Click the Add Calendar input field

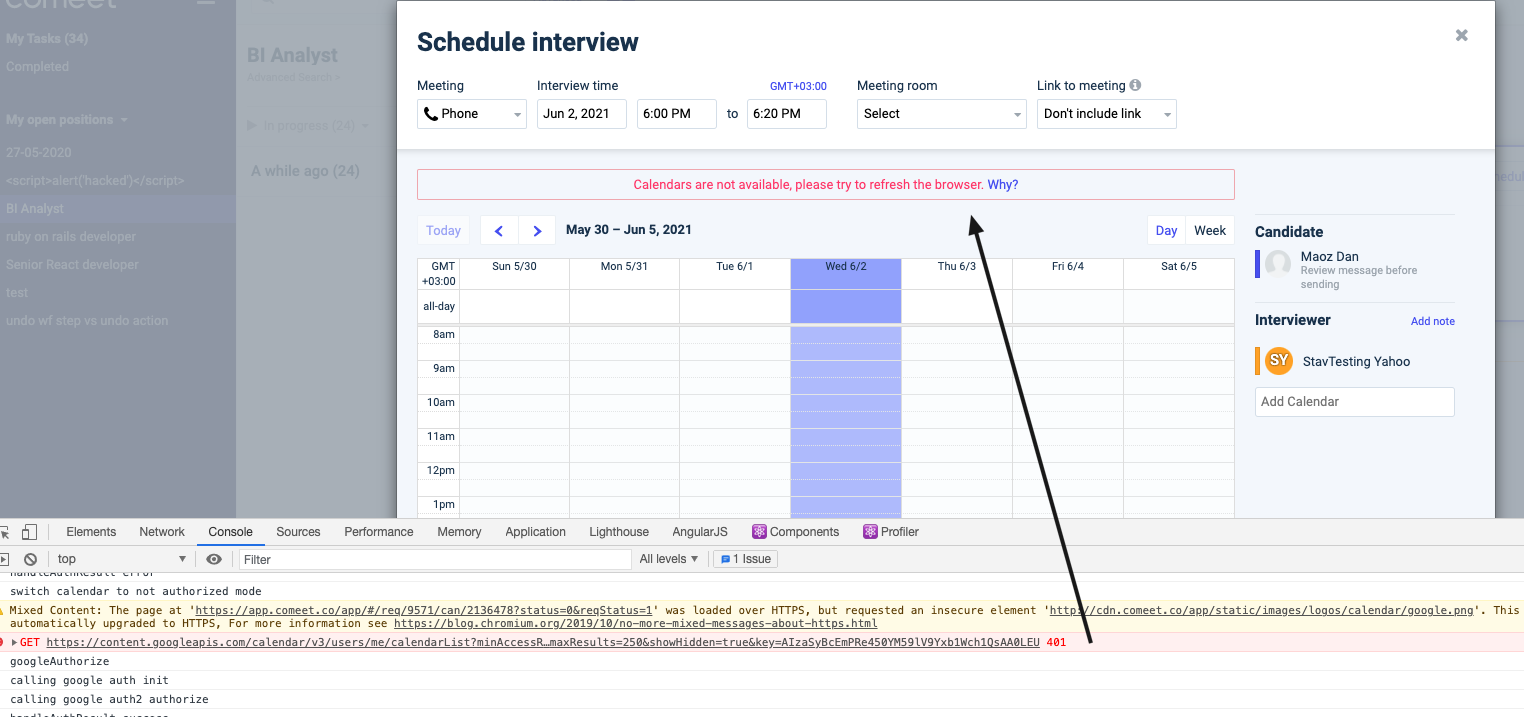click(x=1355, y=402)
